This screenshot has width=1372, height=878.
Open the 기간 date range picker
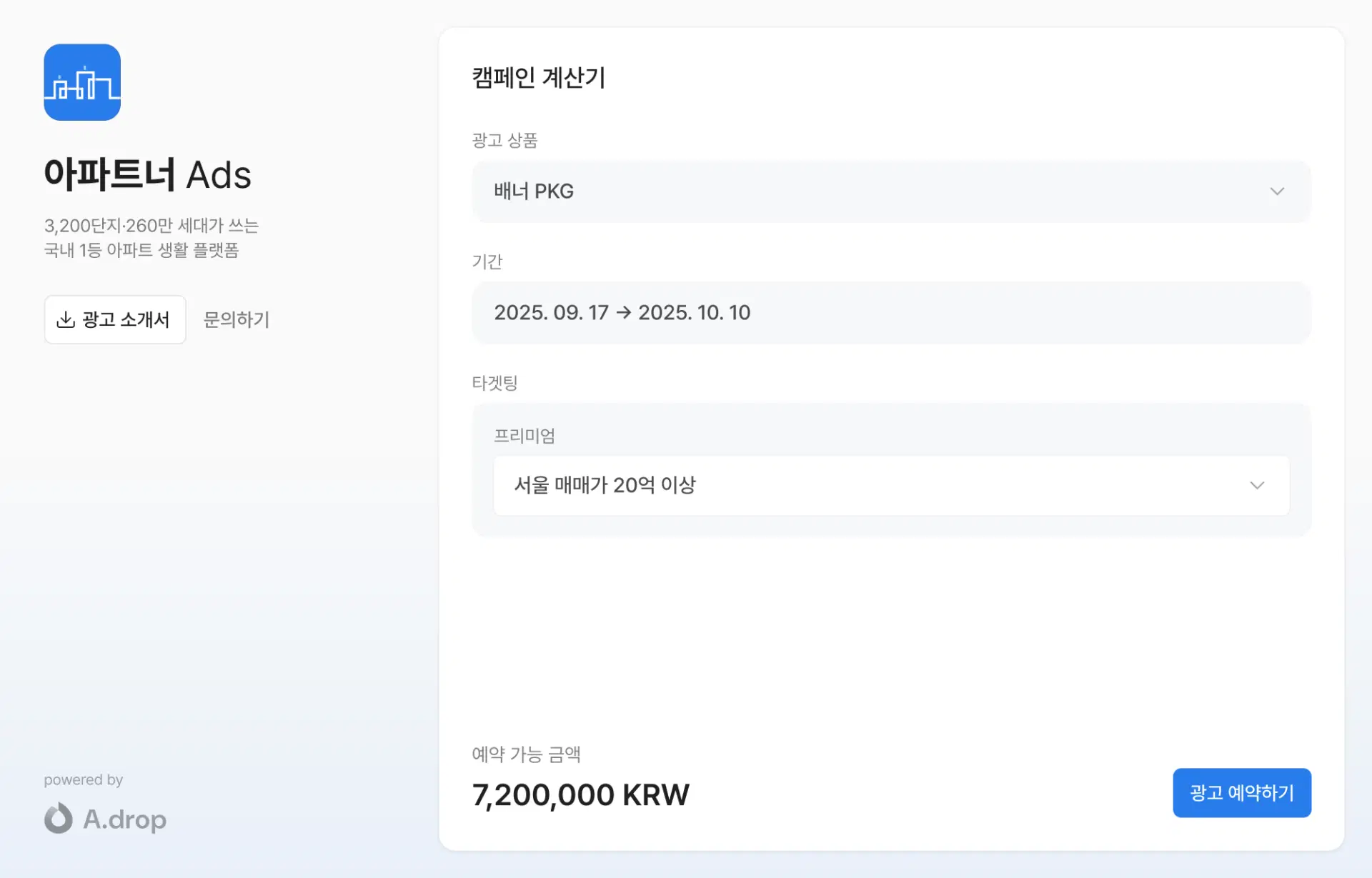pos(890,313)
